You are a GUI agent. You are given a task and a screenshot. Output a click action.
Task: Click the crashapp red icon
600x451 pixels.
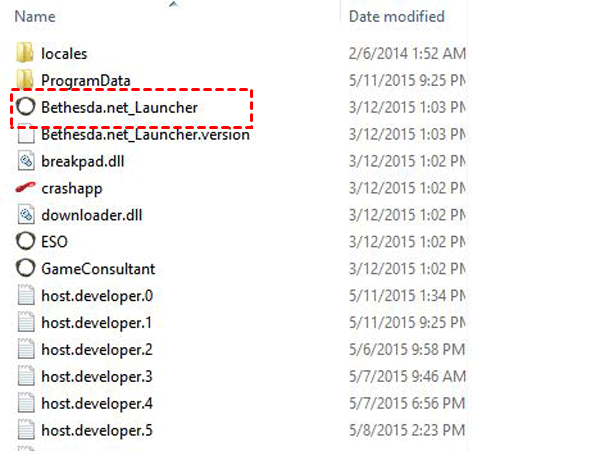[x=26, y=187]
